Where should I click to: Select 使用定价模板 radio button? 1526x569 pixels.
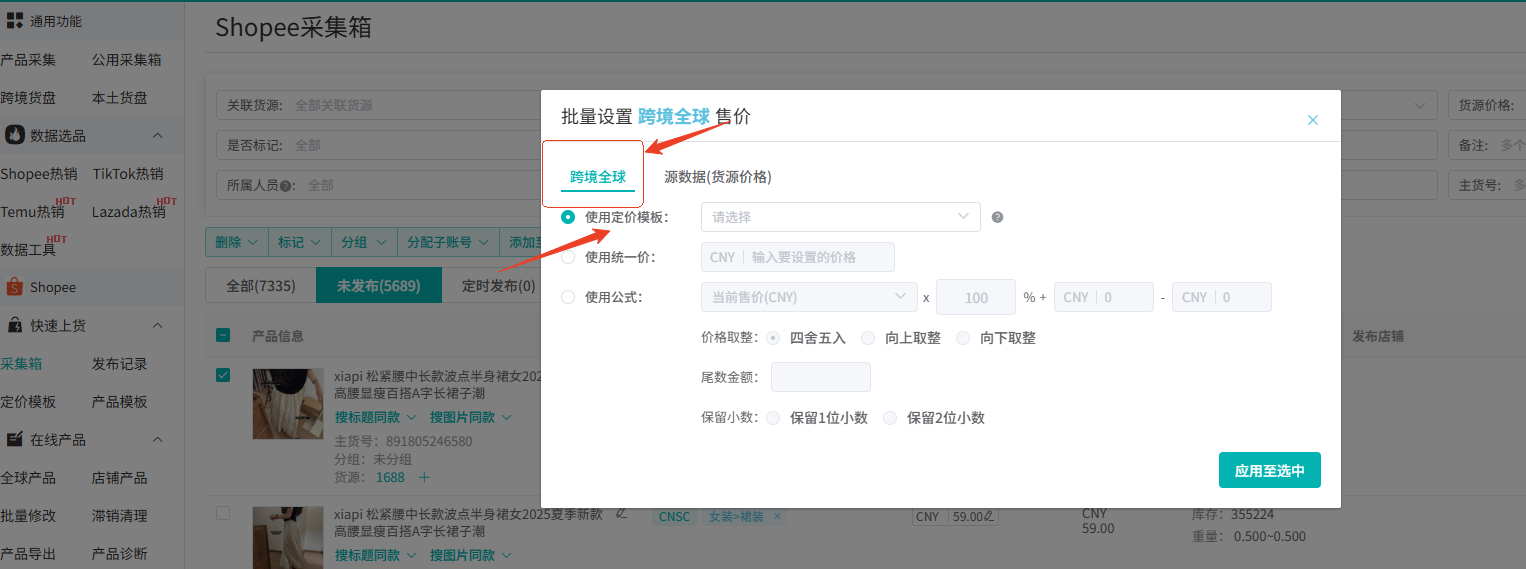(568, 217)
